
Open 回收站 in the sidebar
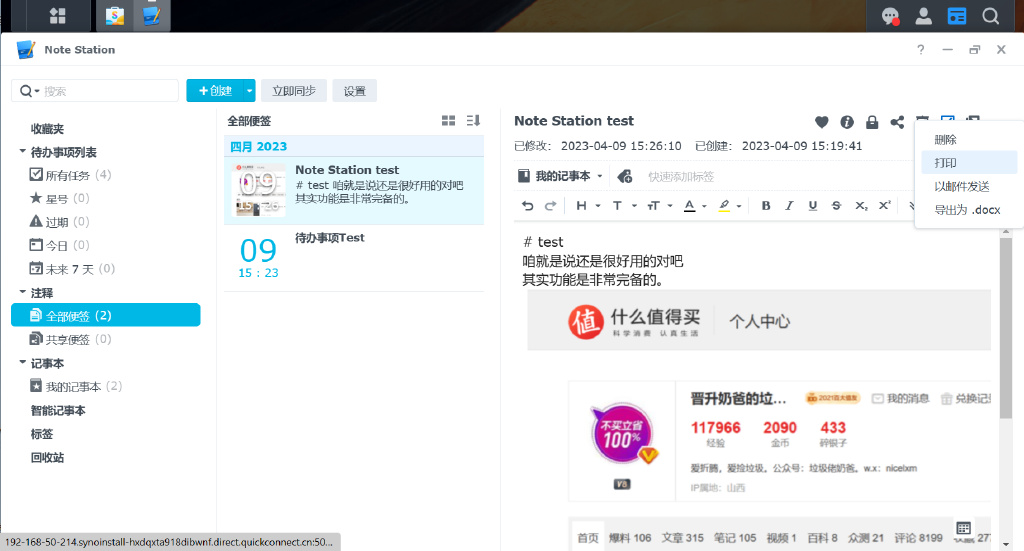pyautogui.click(x=47, y=458)
